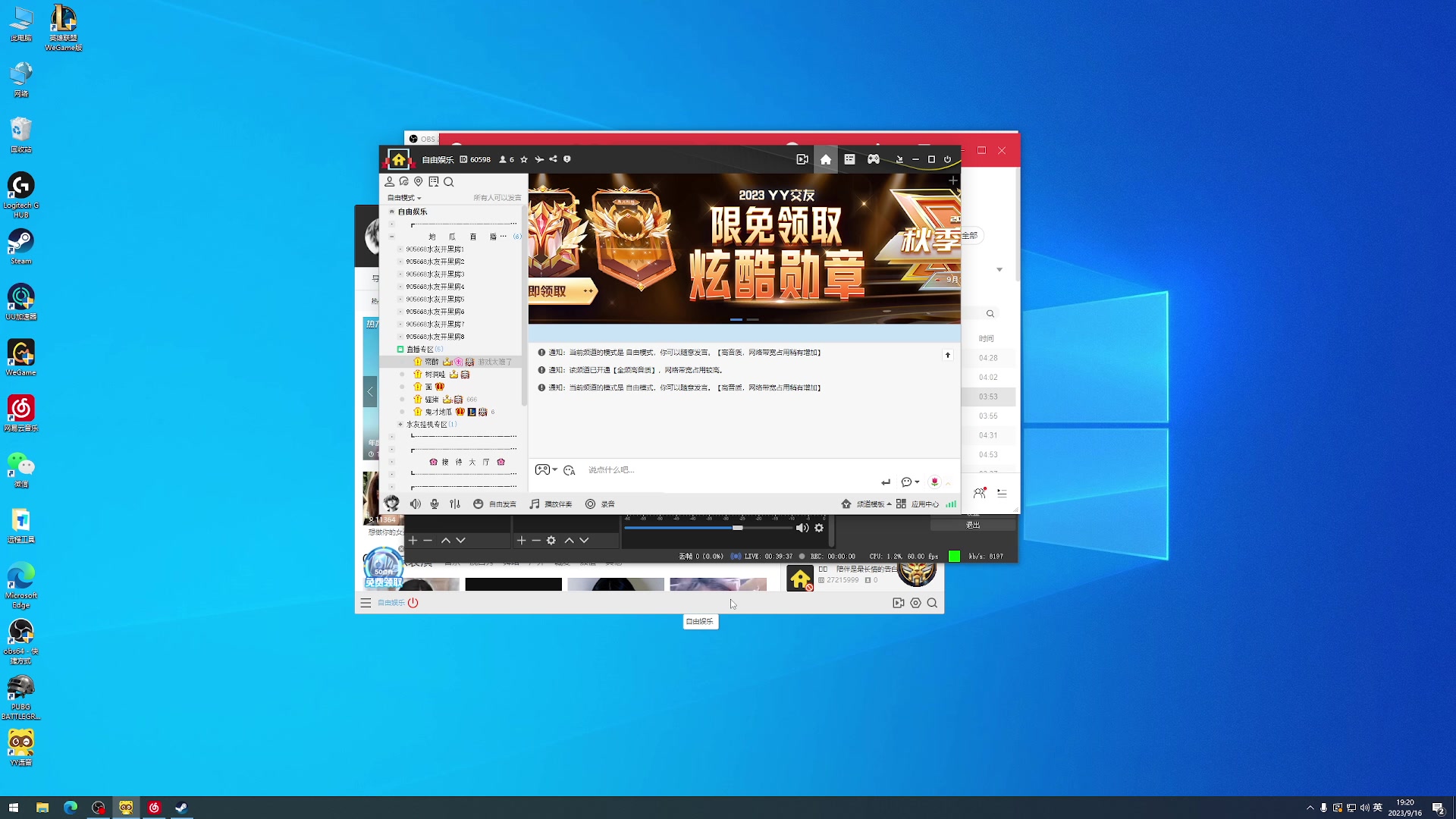The image size is (1456, 819).
Task: Open 应用中心 app center
Action: (x=918, y=504)
